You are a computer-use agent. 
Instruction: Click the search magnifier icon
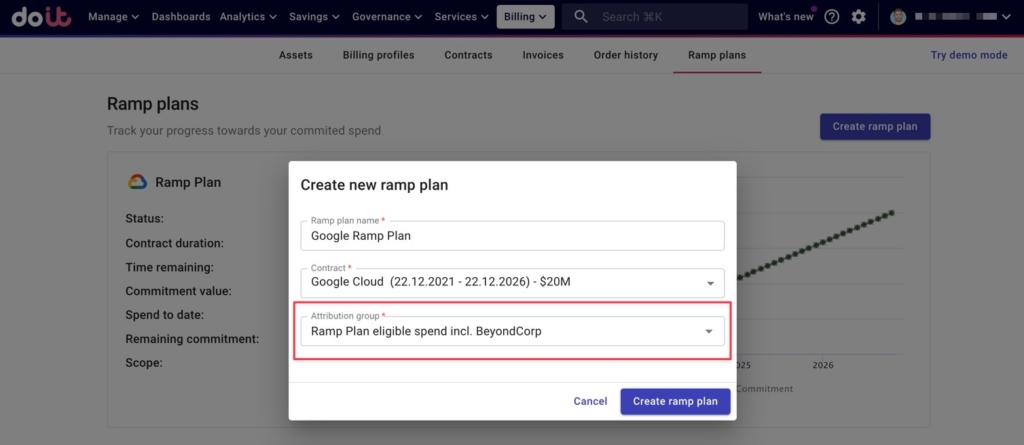point(581,16)
